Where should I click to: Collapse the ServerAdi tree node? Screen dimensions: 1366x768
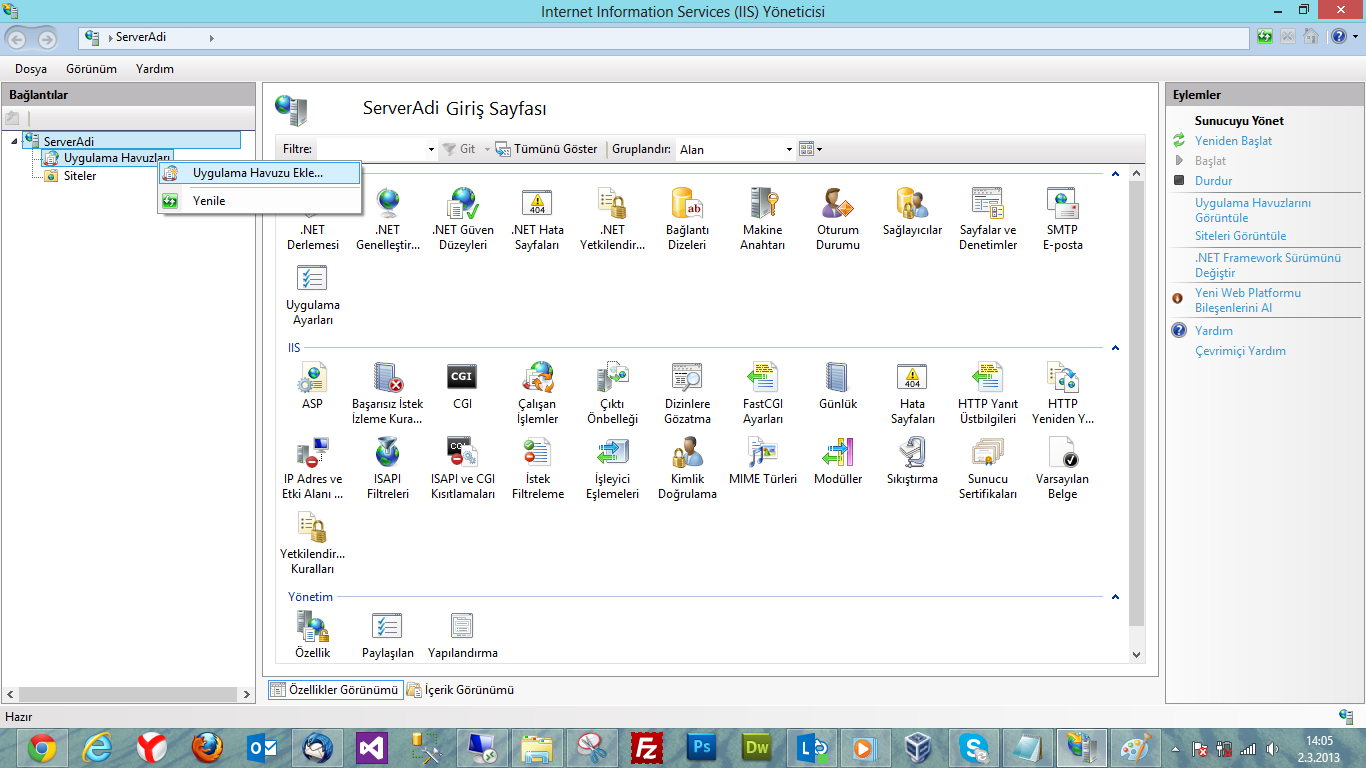pyautogui.click(x=14, y=141)
